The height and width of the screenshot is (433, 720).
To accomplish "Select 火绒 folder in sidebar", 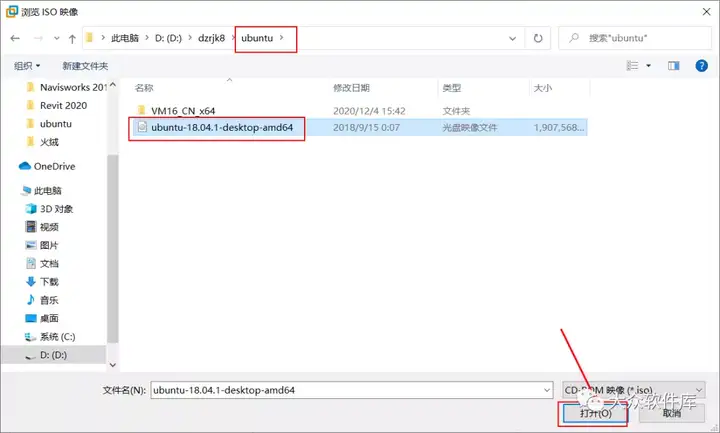I will (43, 142).
